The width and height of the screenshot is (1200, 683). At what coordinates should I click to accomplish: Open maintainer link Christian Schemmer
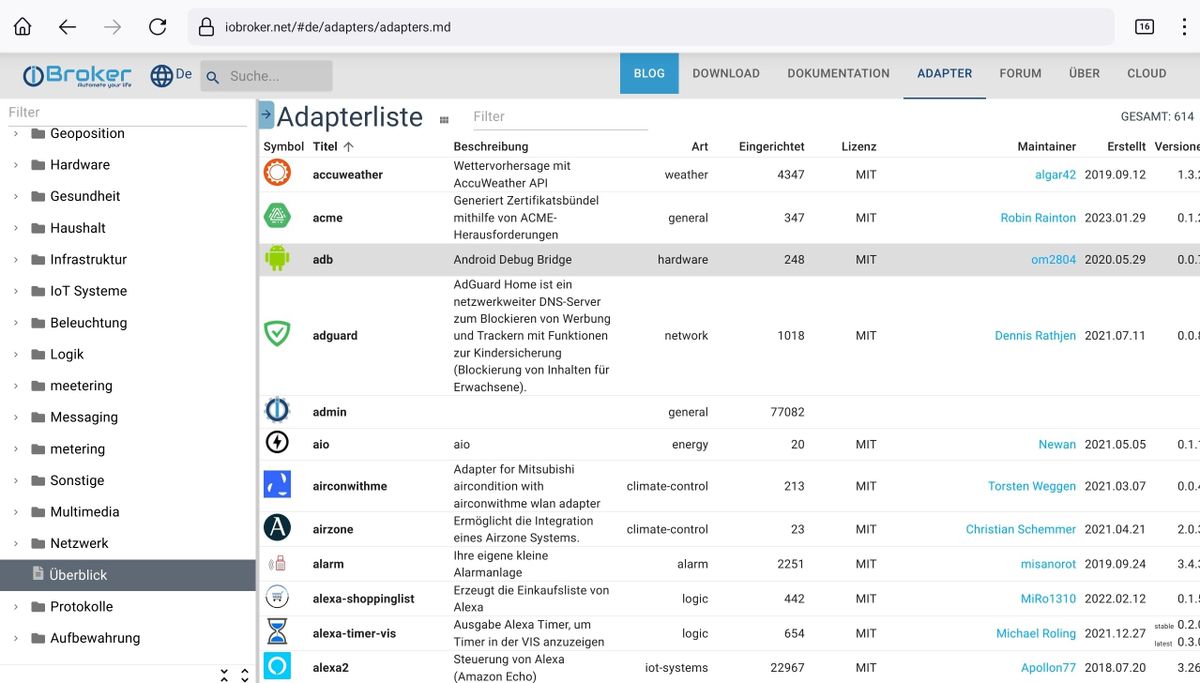coord(1021,529)
